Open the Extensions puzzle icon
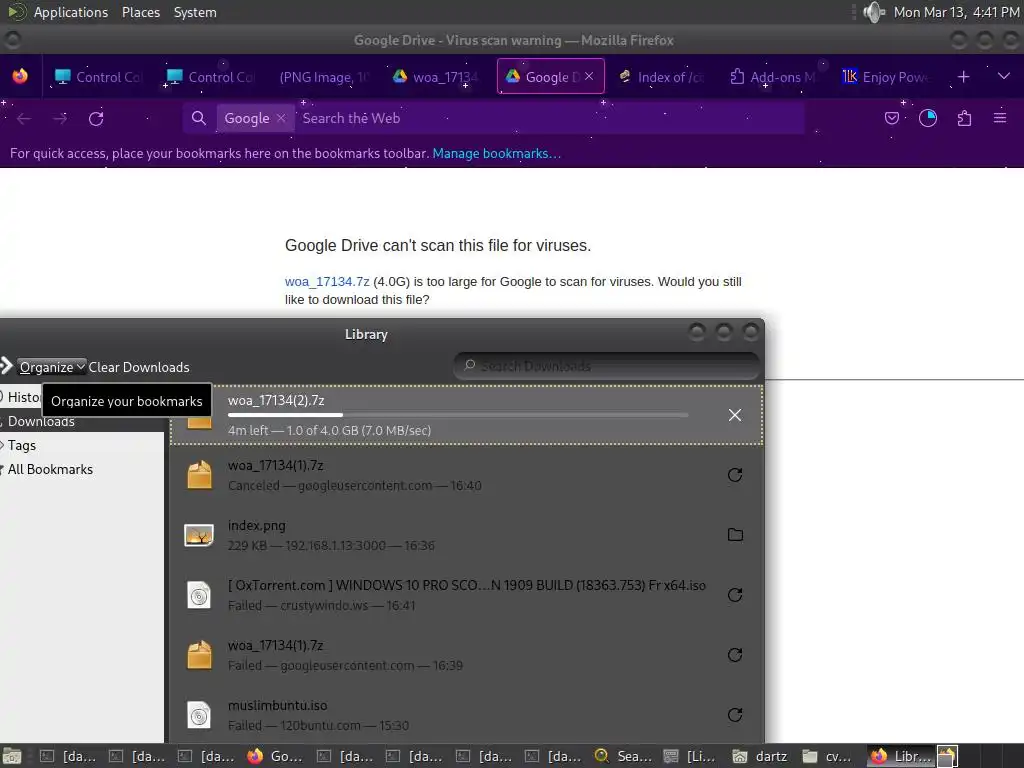 pyautogui.click(x=964, y=118)
